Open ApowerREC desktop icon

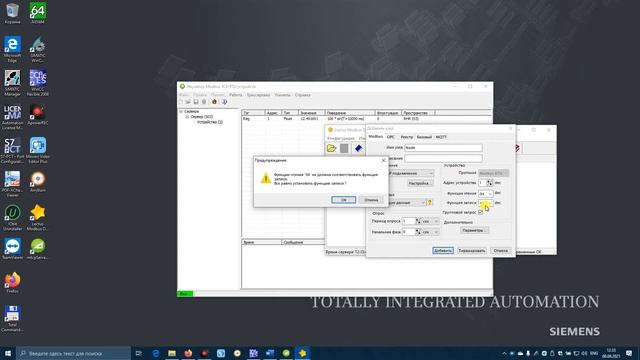coord(38,115)
